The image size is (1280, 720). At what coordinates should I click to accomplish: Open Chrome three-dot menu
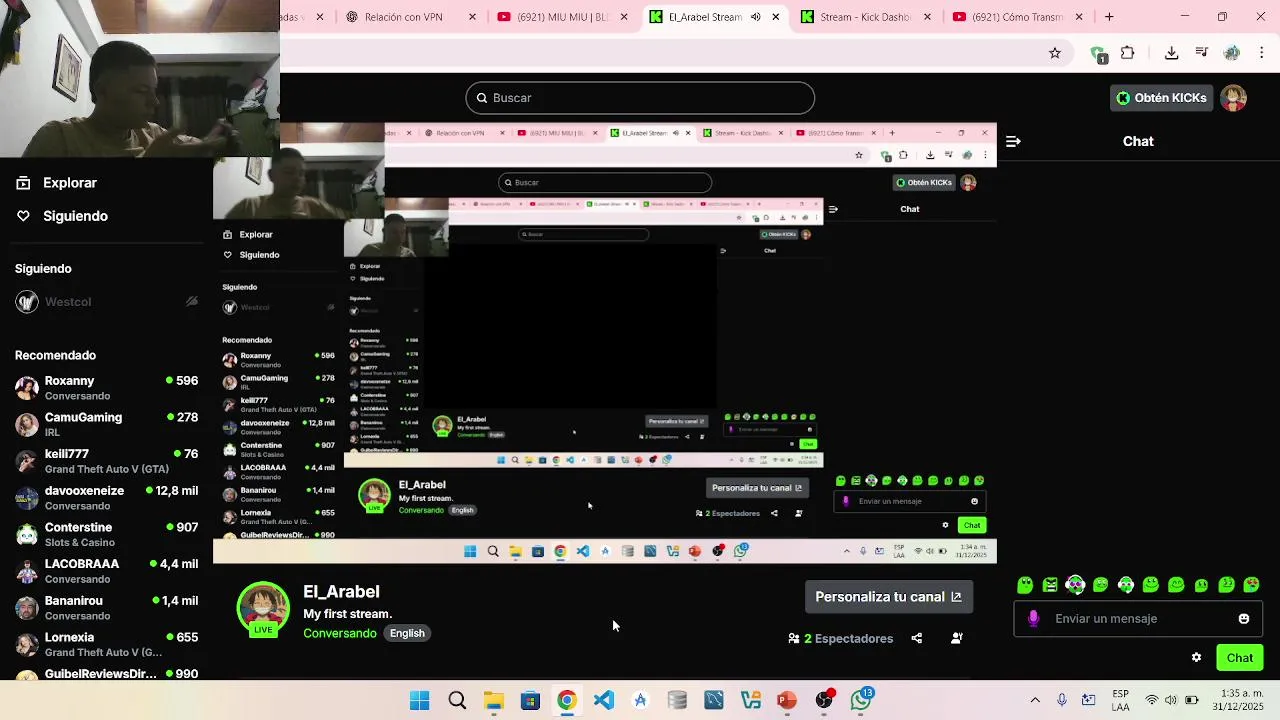click(1262, 53)
